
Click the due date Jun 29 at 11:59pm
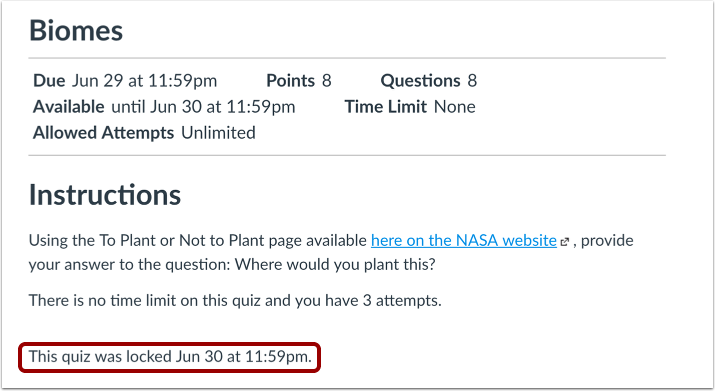click(x=145, y=81)
